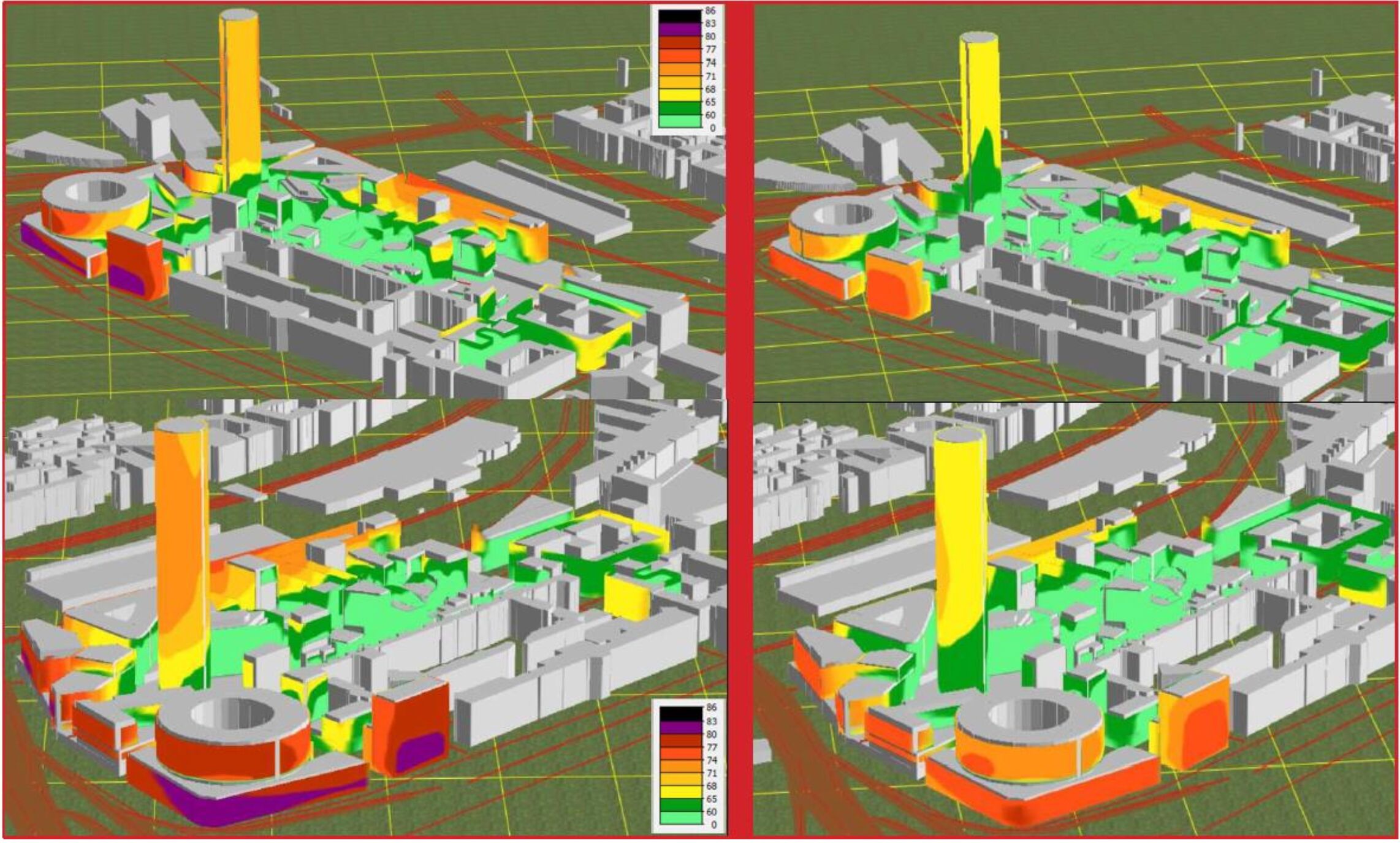Click the black swatch in bottom legend
Viewport: 1400px width, 843px height.
click(x=680, y=714)
